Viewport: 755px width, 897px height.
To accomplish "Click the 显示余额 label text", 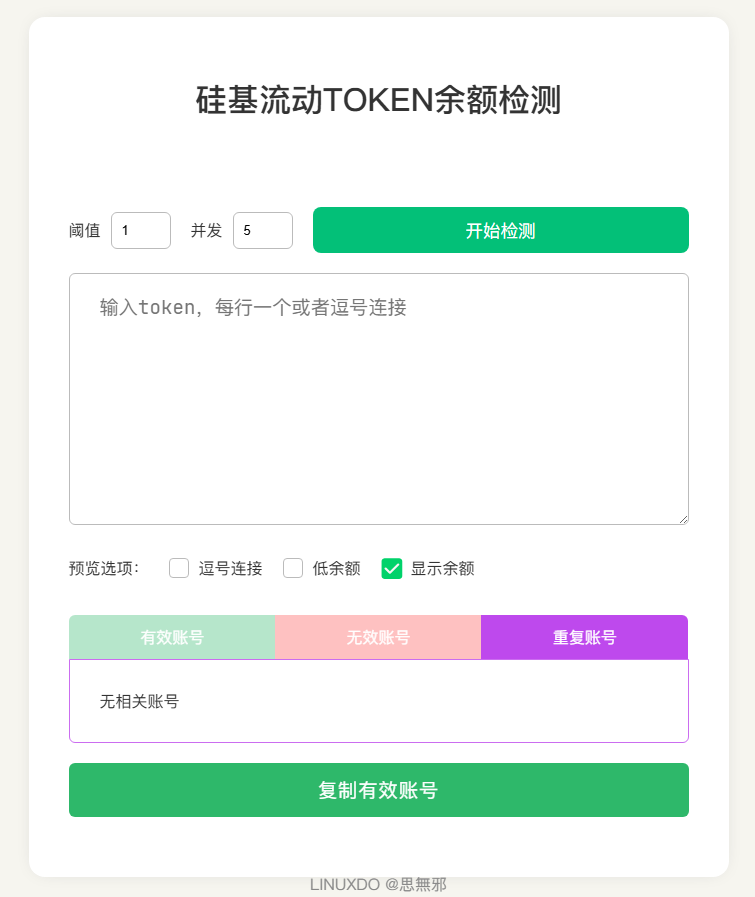I will pyautogui.click(x=443, y=569).
